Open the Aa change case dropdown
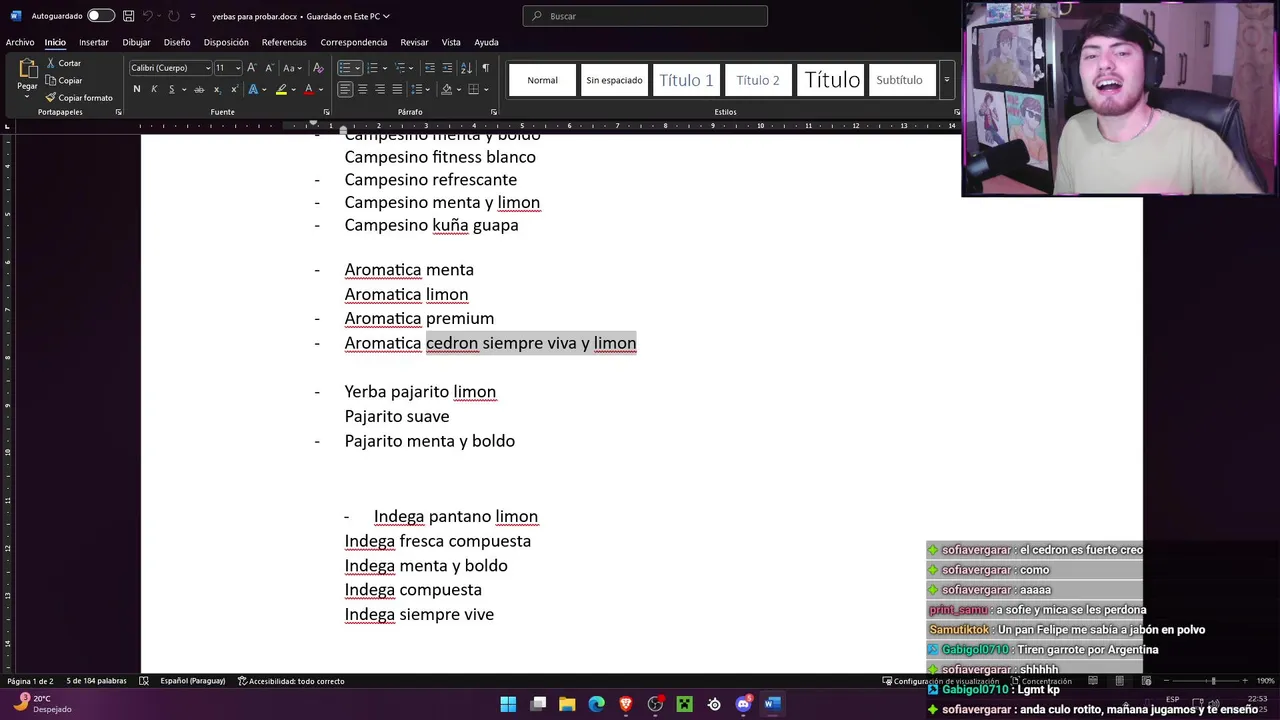Image resolution: width=1280 pixels, height=720 pixels. point(291,68)
